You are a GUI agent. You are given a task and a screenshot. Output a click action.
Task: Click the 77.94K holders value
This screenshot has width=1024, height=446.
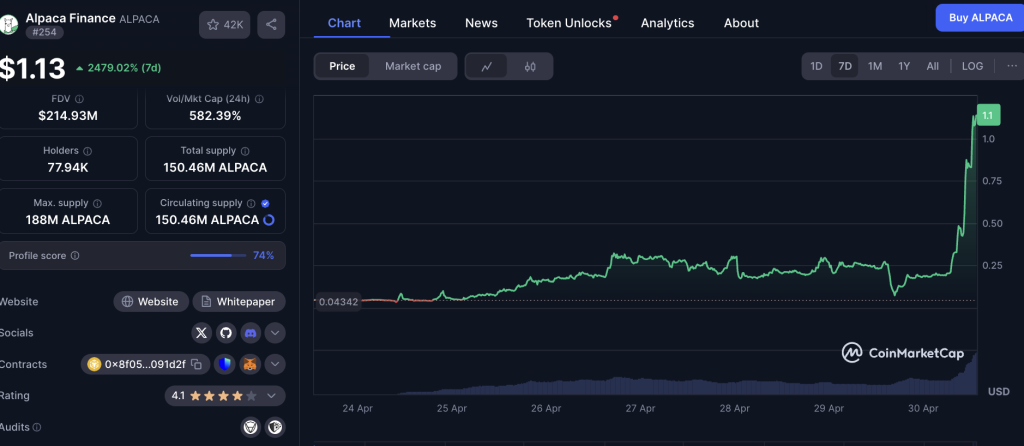click(68, 168)
